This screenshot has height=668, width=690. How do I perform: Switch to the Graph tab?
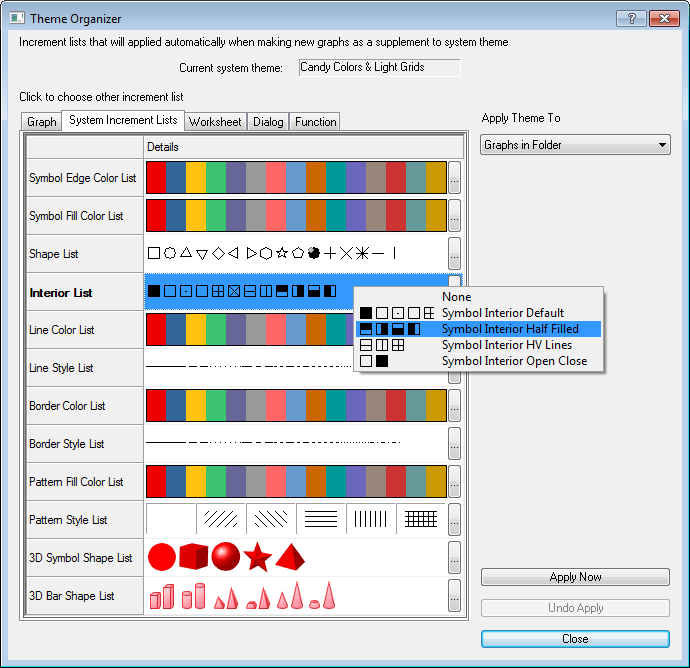(x=42, y=122)
